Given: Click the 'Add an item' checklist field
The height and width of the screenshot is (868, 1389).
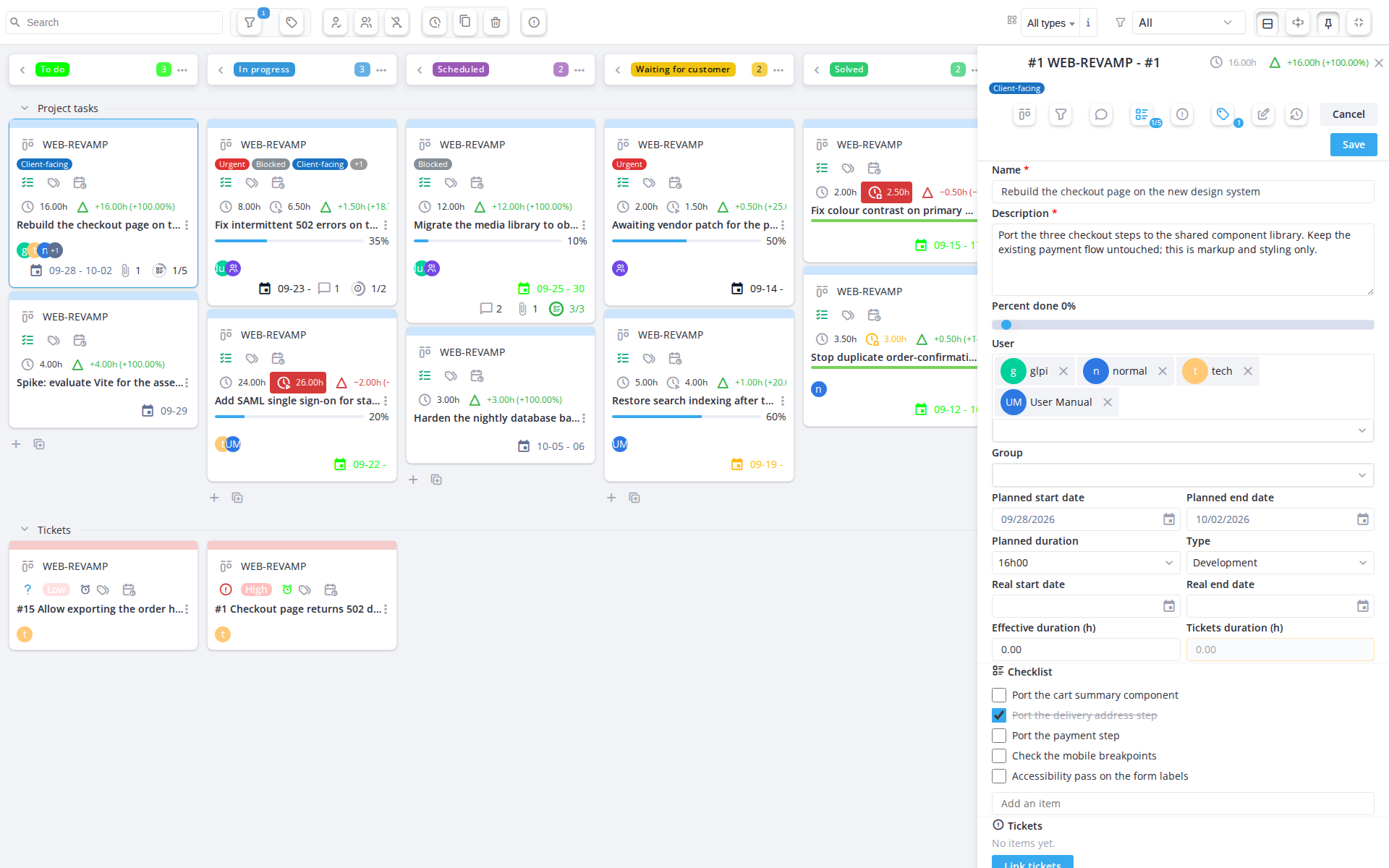Looking at the screenshot, I should pos(1183,804).
